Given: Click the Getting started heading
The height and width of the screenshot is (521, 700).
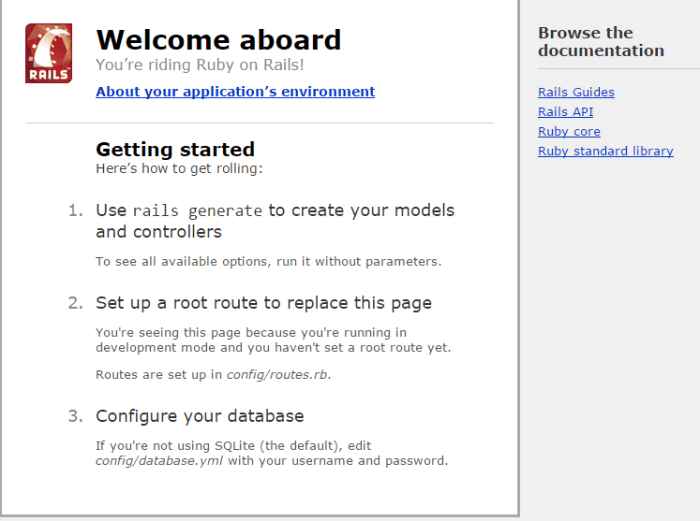Looking at the screenshot, I should pyautogui.click(x=175, y=150).
